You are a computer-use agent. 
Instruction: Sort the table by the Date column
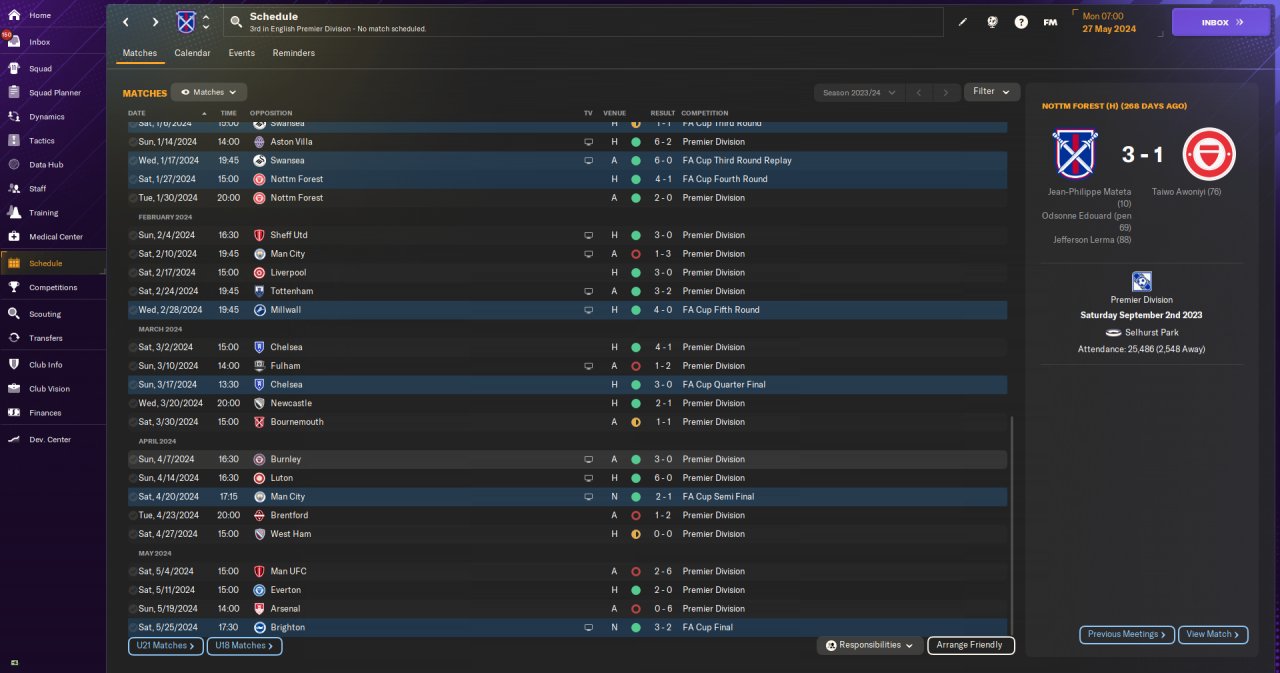(x=137, y=113)
